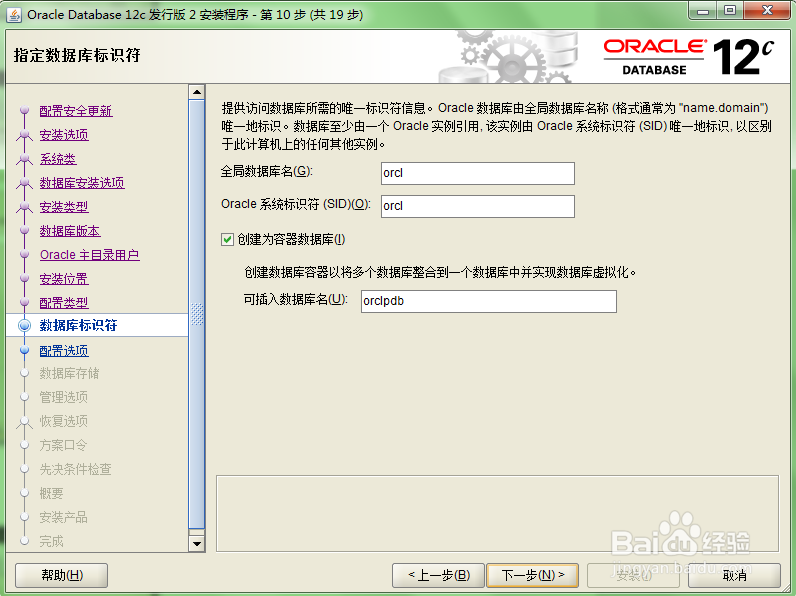Open the 数据库版本 step link
The width and height of the screenshot is (796, 596).
point(70,231)
